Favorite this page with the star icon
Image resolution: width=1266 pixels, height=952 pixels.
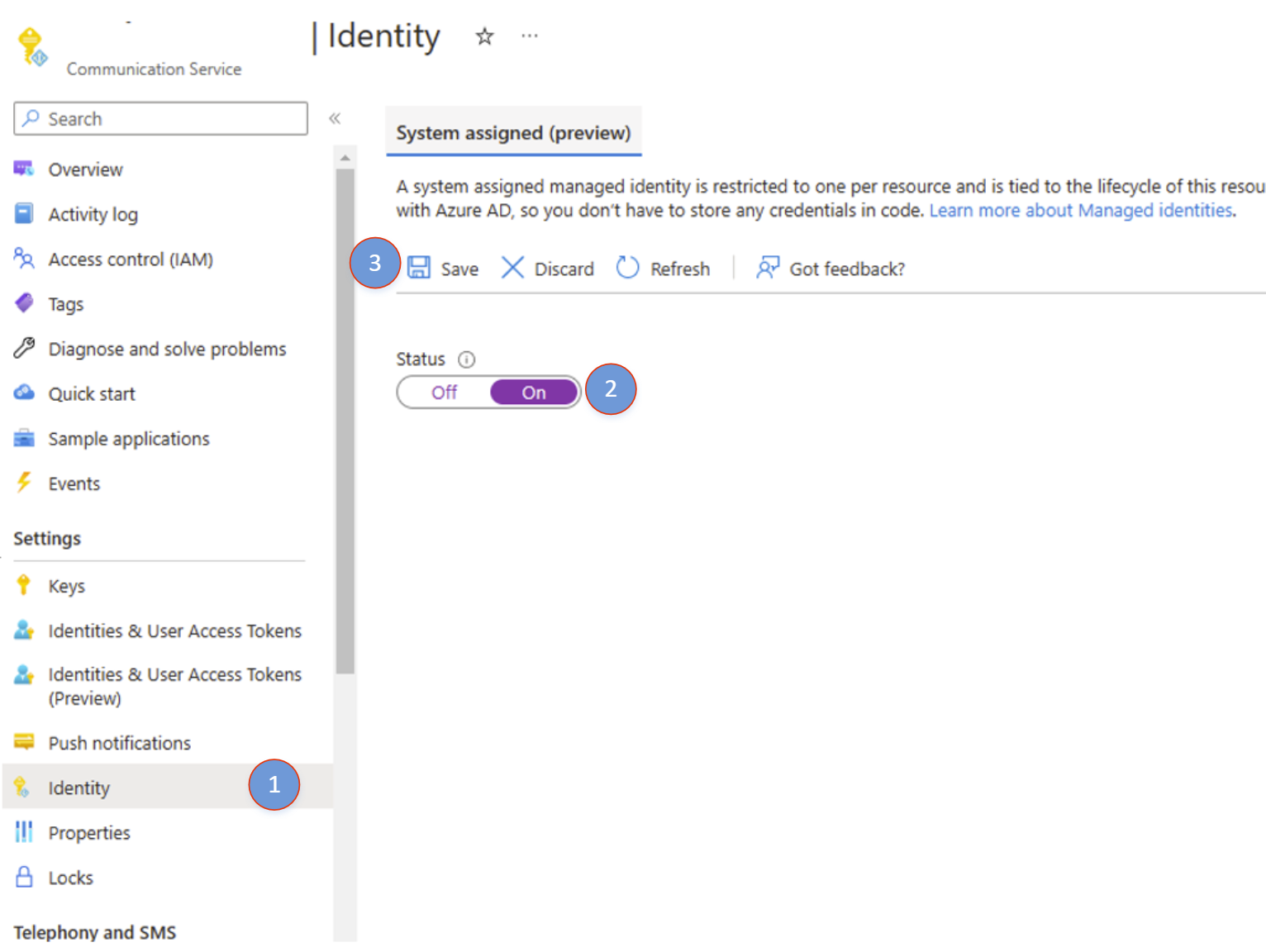coord(484,36)
